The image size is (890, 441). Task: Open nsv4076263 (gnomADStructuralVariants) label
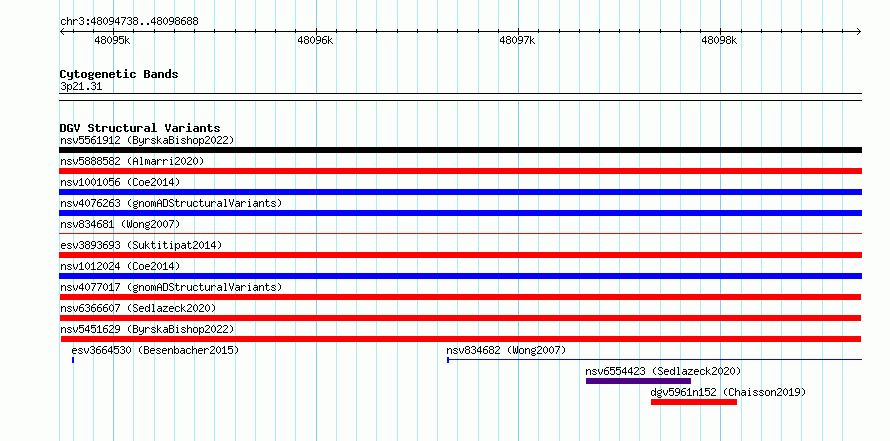pyautogui.click(x=171, y=203)
